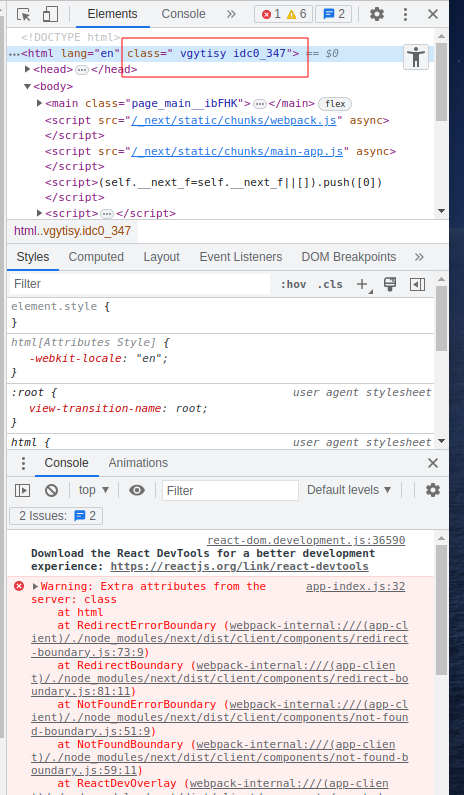
Task: Show more Styles sidebar tabs chevron
Action: coord(419,257)
